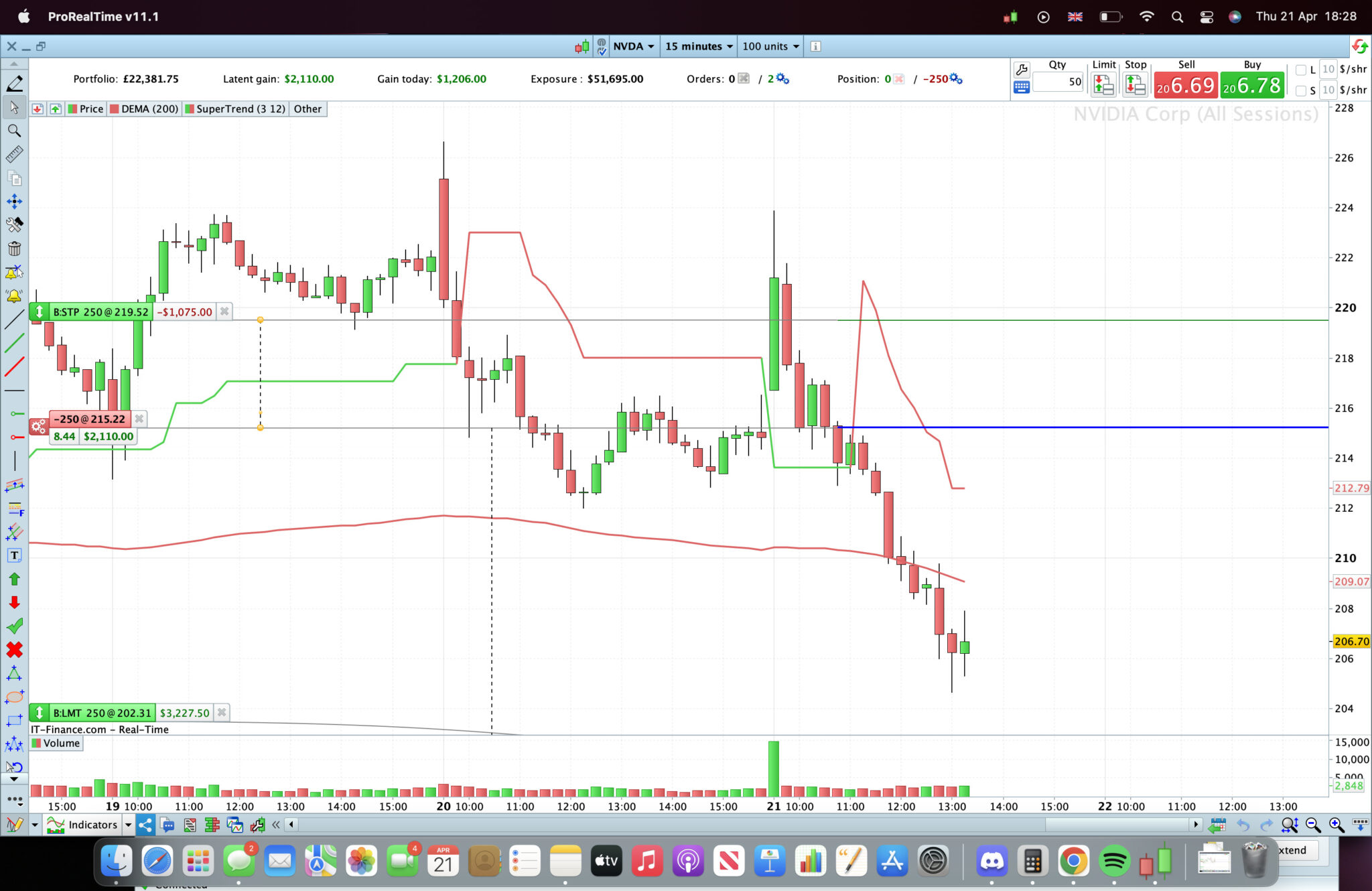
Task: Click the Qty input field
Action: point(1058,82)
